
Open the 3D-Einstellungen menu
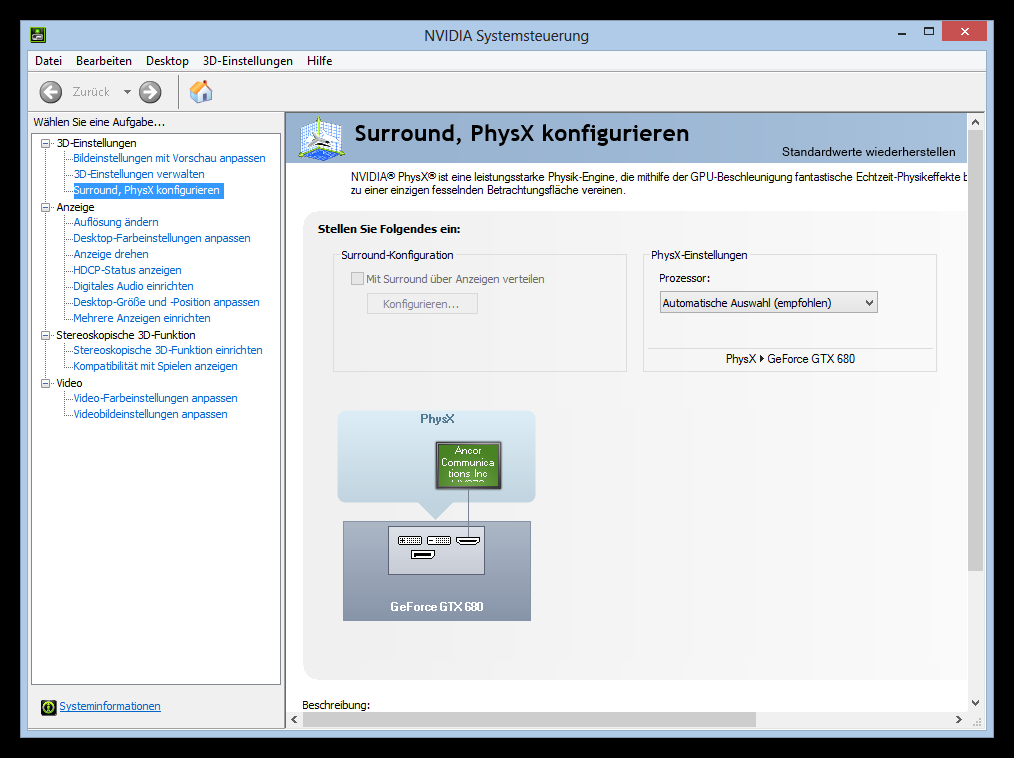[248, 61]
